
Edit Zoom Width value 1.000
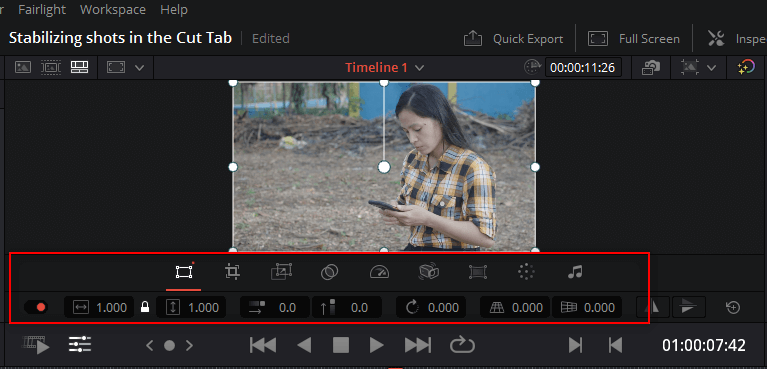coord(99,307)
